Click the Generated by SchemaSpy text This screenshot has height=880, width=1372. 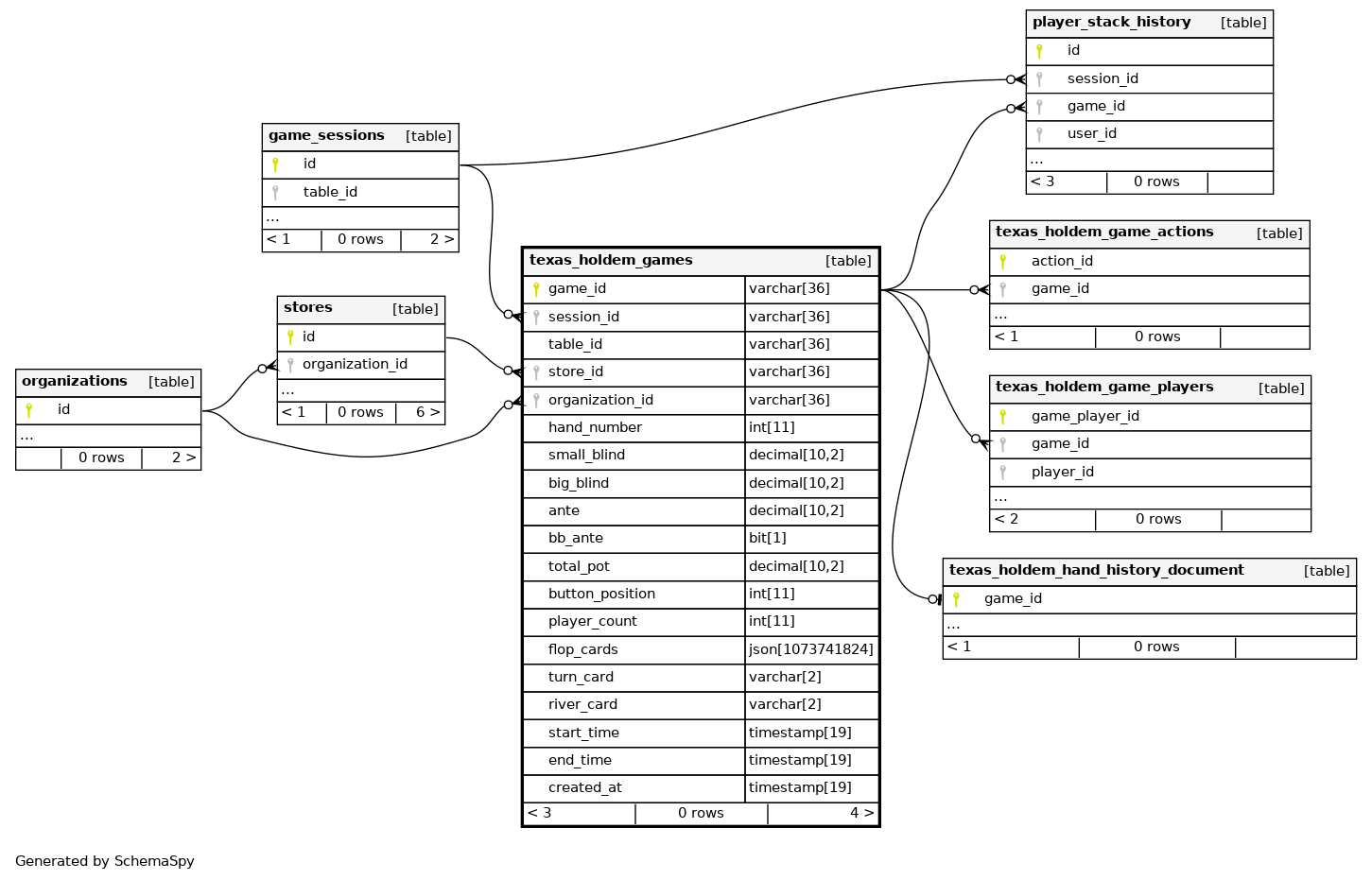tap(105, 861)
